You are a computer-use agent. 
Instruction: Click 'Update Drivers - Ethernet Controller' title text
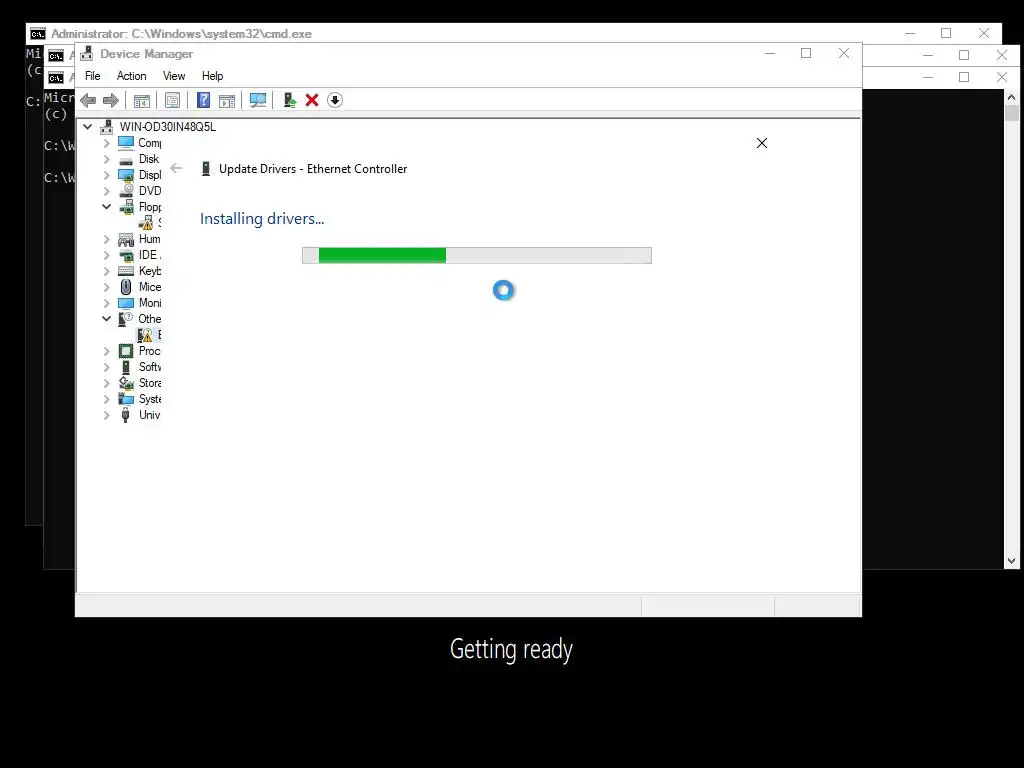[313, 169]
